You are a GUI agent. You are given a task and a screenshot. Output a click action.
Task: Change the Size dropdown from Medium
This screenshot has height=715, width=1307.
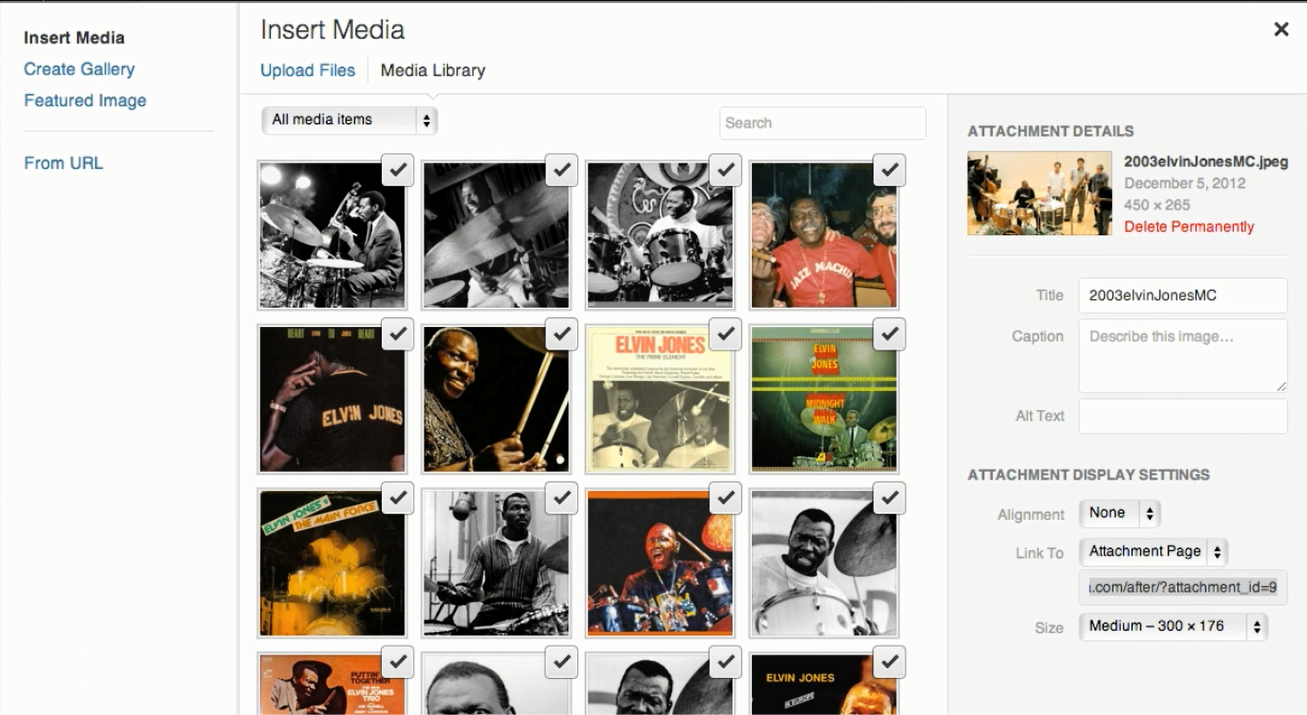1173,626
